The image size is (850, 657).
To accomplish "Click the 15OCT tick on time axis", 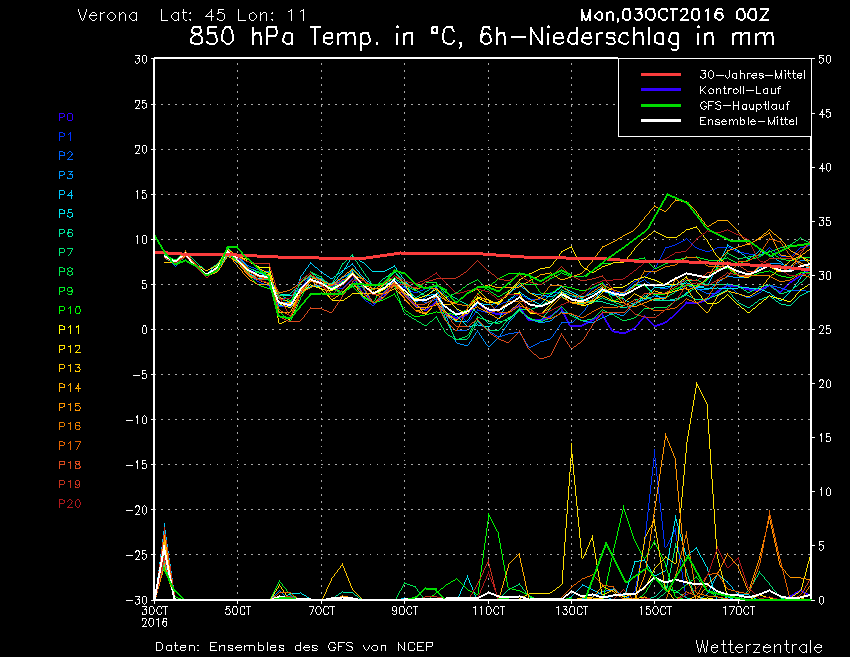I will (655, 610).
